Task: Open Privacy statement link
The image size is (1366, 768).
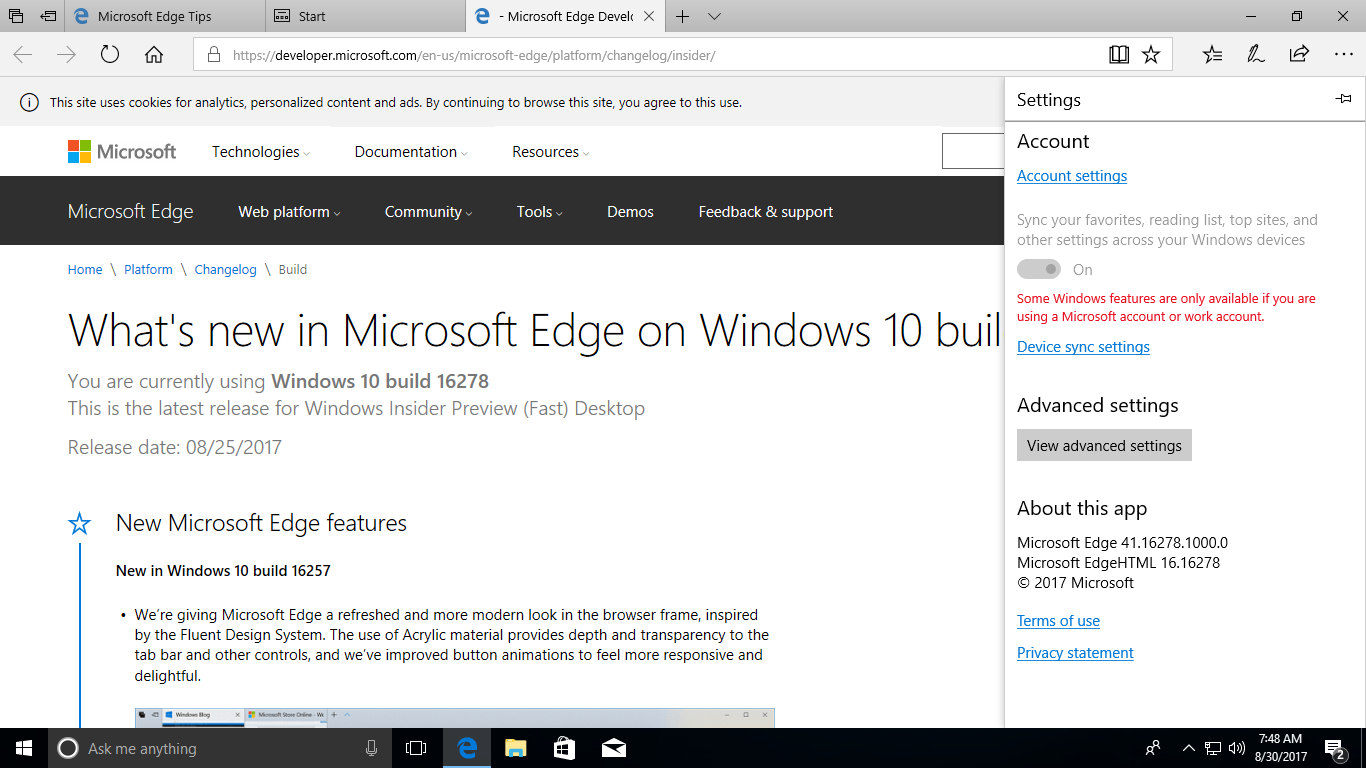Action: 1075,653
